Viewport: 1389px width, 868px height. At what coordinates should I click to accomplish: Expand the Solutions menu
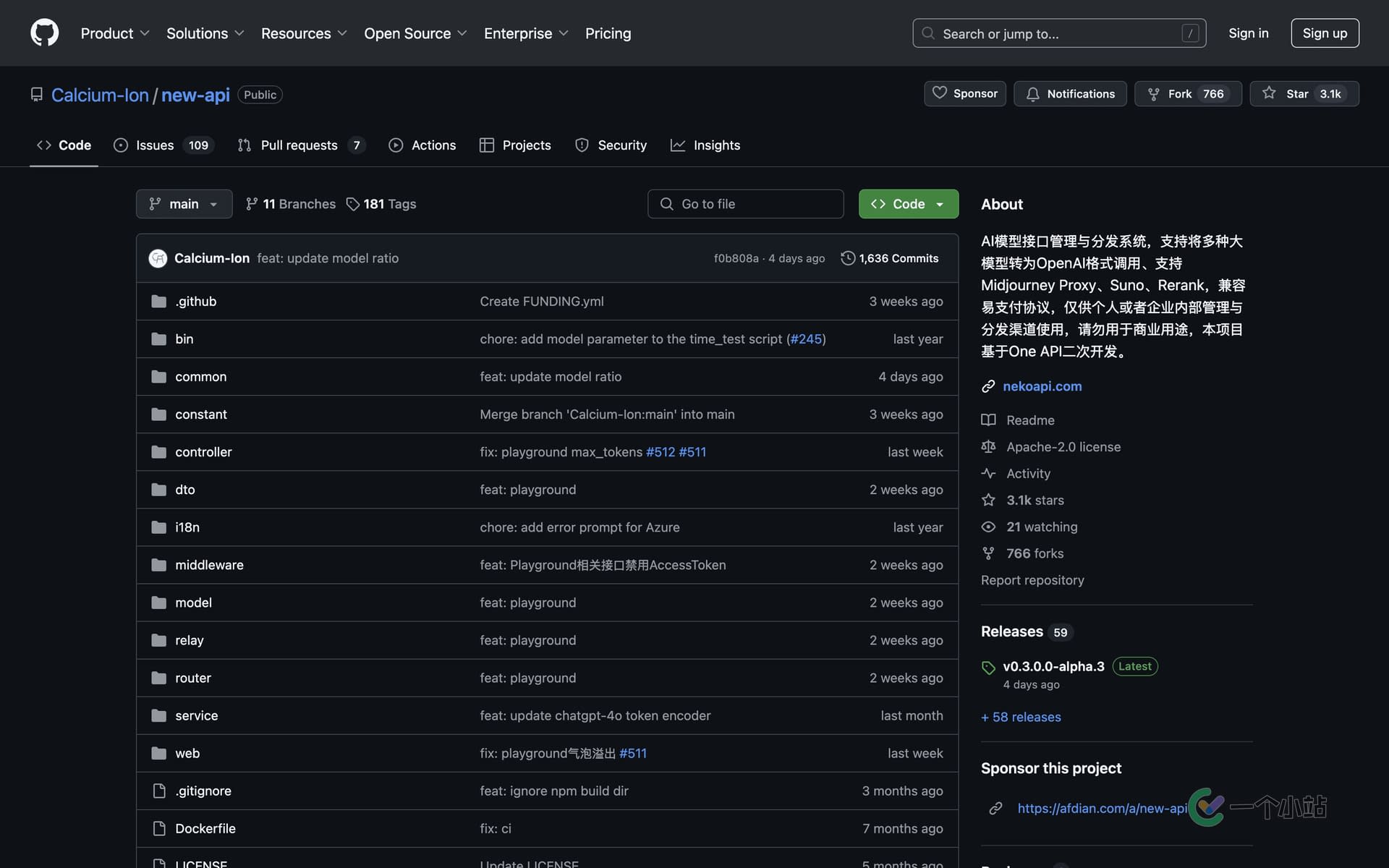(x=205, y=33)
